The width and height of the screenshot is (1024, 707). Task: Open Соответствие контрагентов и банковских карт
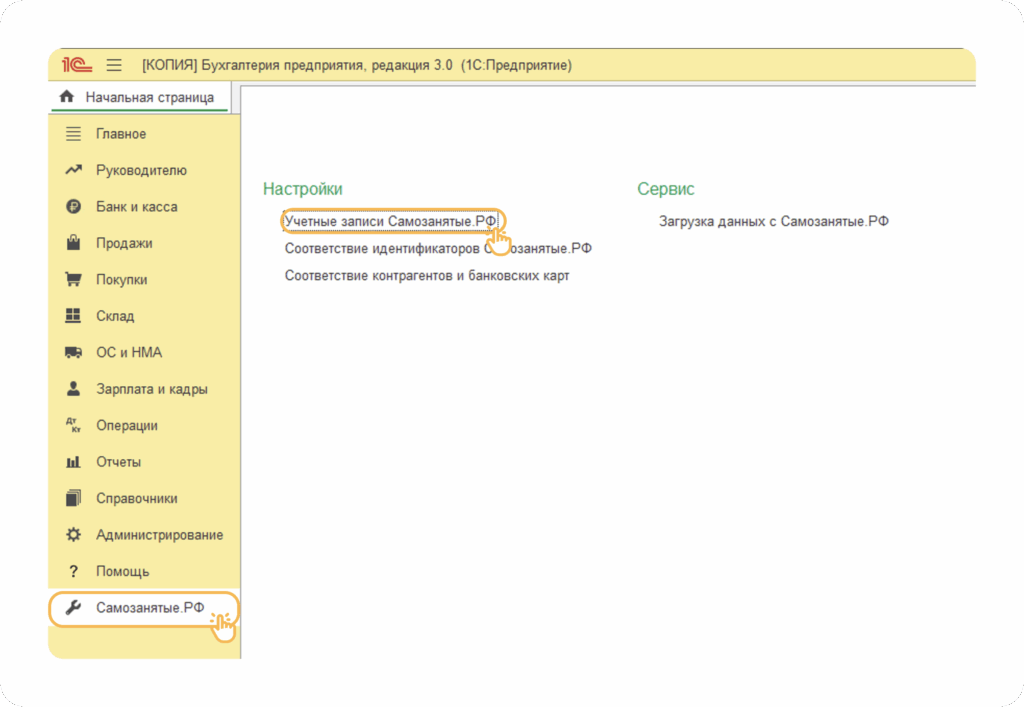pyautogui.click(x=427, y=275)
